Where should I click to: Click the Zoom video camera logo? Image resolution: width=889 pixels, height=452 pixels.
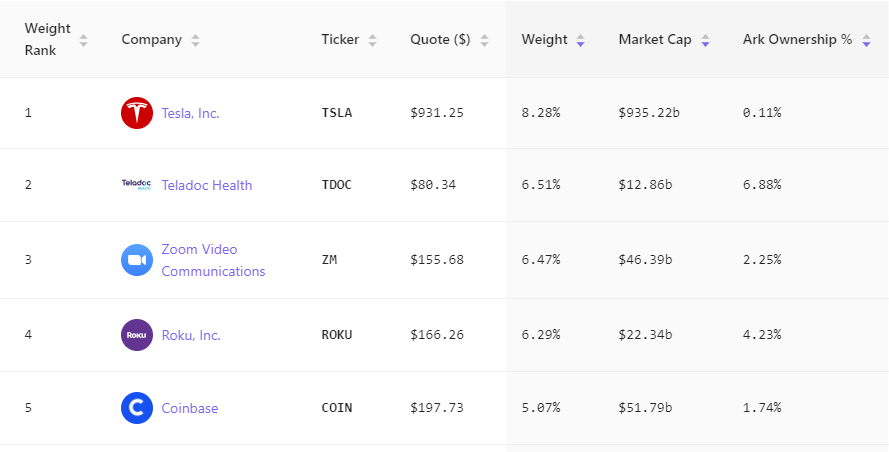[136, 260]
